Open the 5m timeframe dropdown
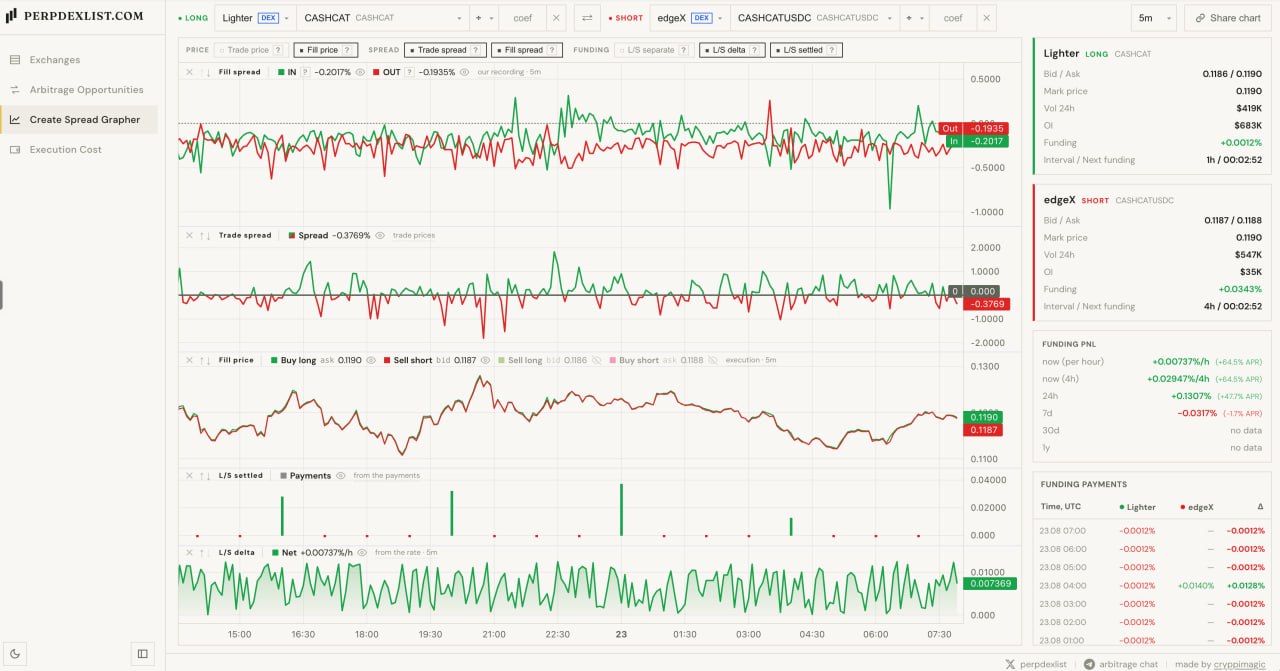 (1153, 18)
